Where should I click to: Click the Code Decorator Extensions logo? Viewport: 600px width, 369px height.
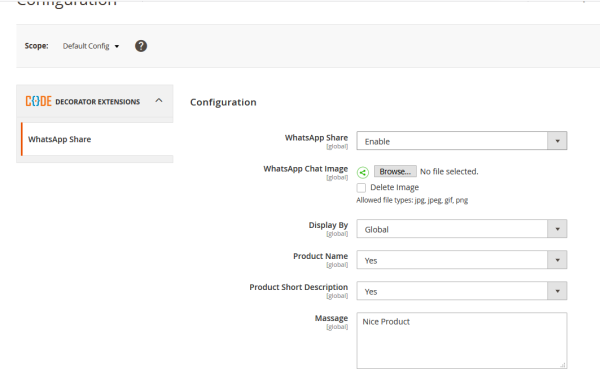38,101
